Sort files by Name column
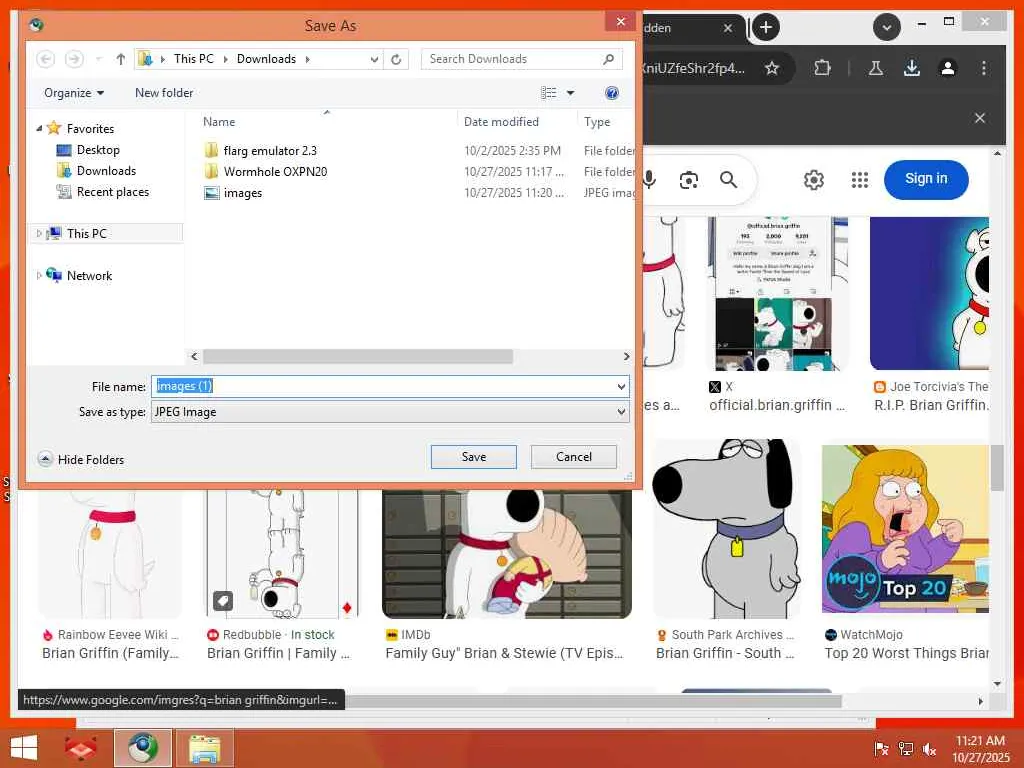 click(x=219, y=121)
